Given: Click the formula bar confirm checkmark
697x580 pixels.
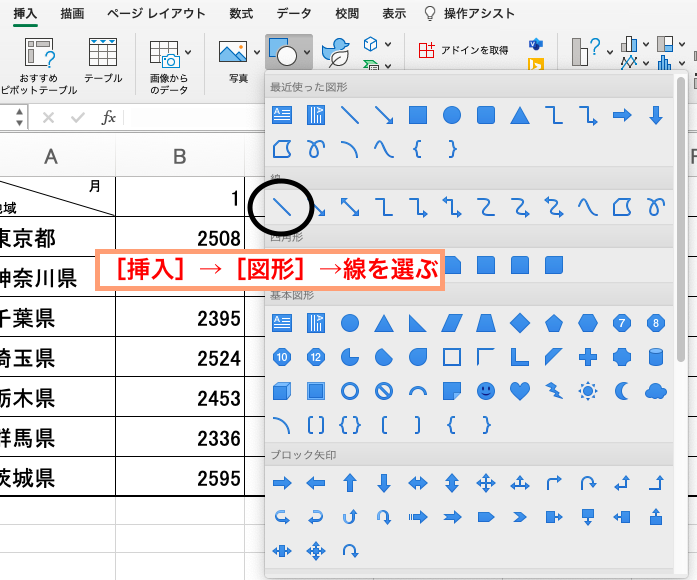Looking at the screenshot, I should (78, 118).
